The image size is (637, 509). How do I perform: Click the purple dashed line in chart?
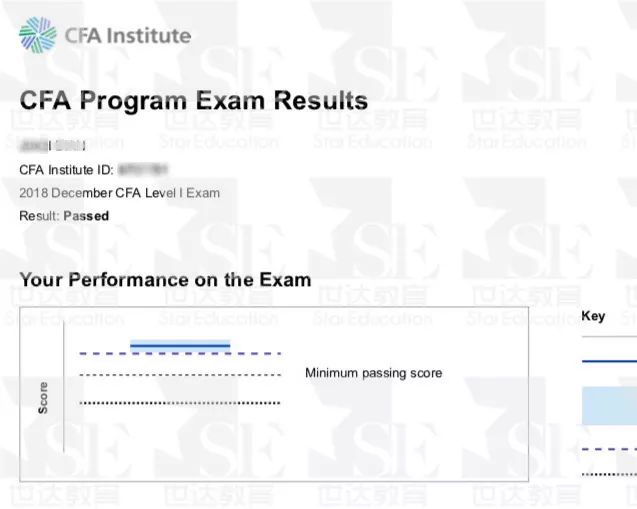180,354
